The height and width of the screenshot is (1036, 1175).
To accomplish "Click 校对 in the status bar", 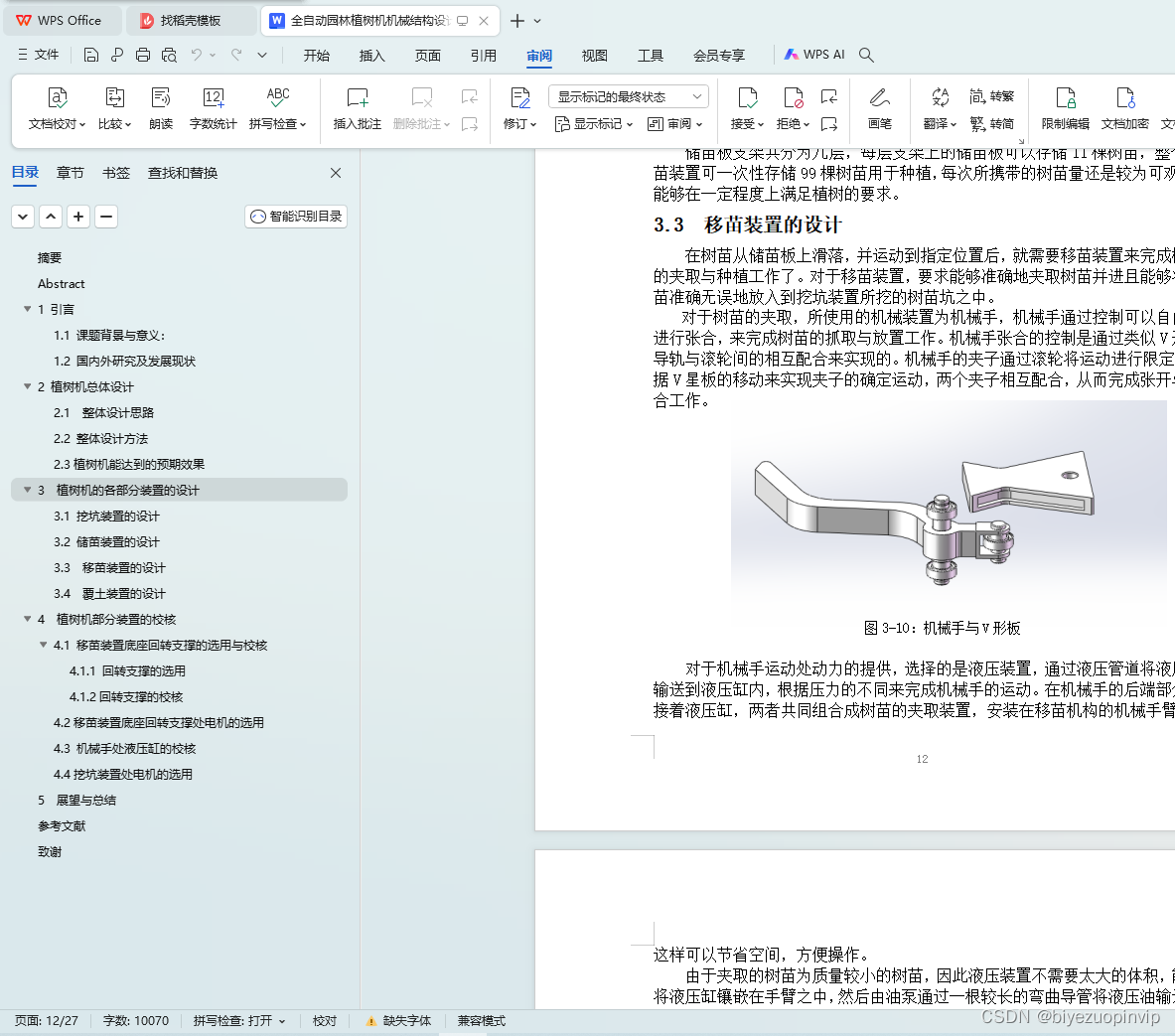I will pyautogui.click(x=325, y=1021).
